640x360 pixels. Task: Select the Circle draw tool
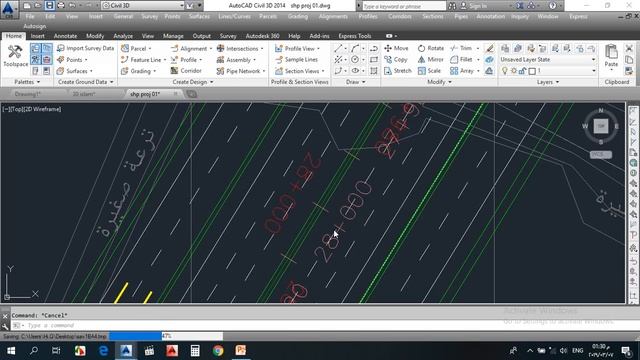(355, 60)
